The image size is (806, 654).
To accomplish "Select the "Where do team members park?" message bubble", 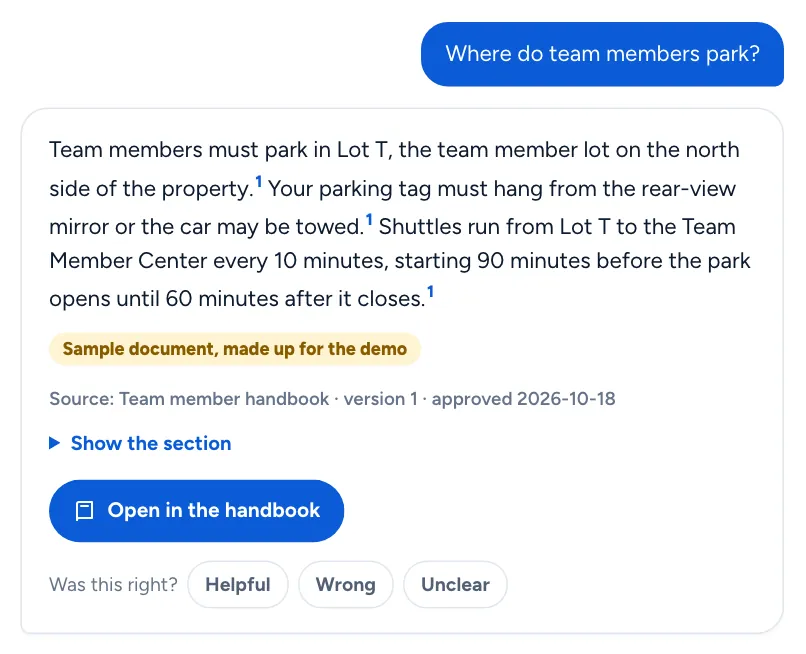I will 602,54.
